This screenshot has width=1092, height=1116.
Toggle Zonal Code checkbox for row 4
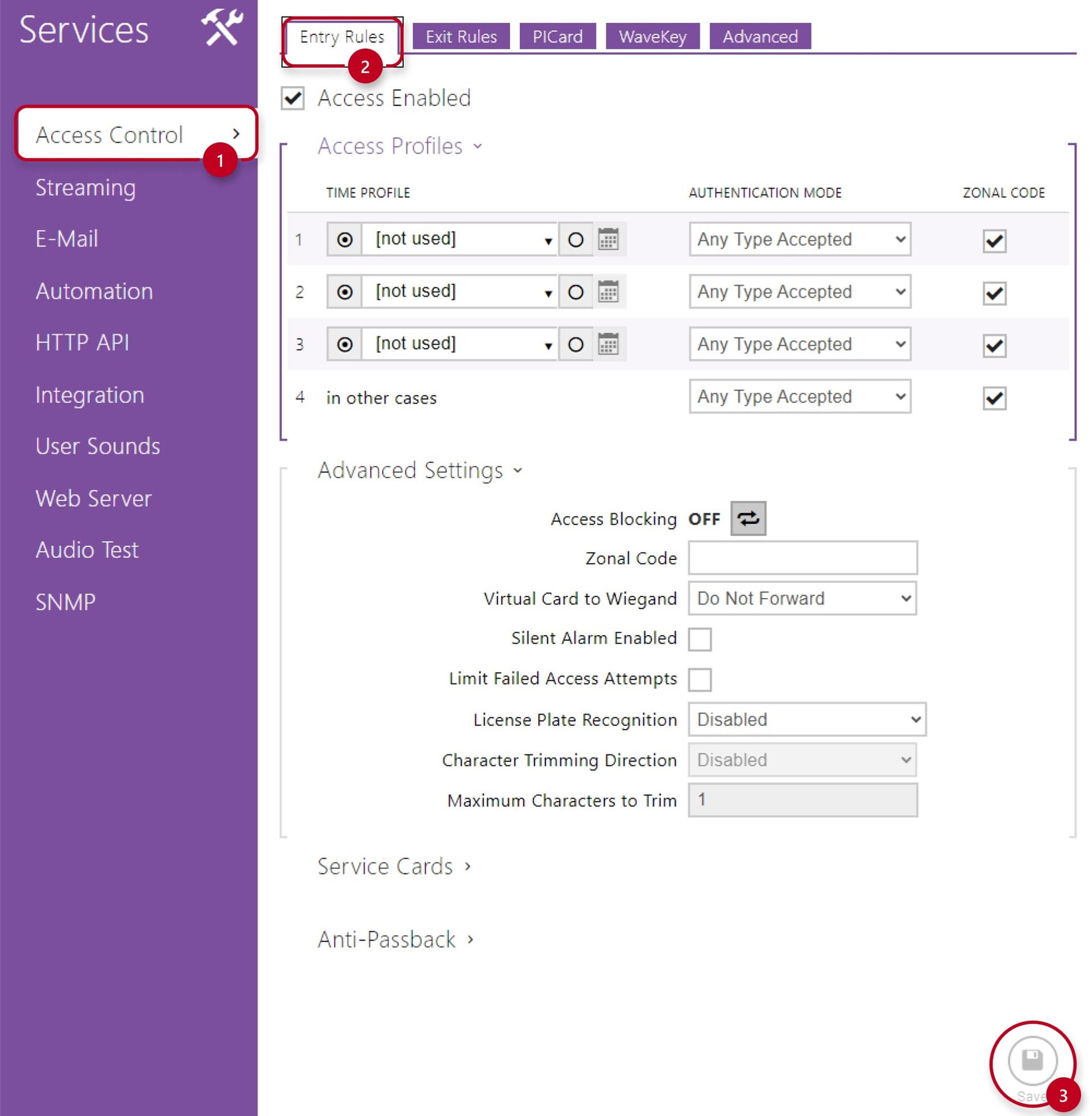coord(995,399)
